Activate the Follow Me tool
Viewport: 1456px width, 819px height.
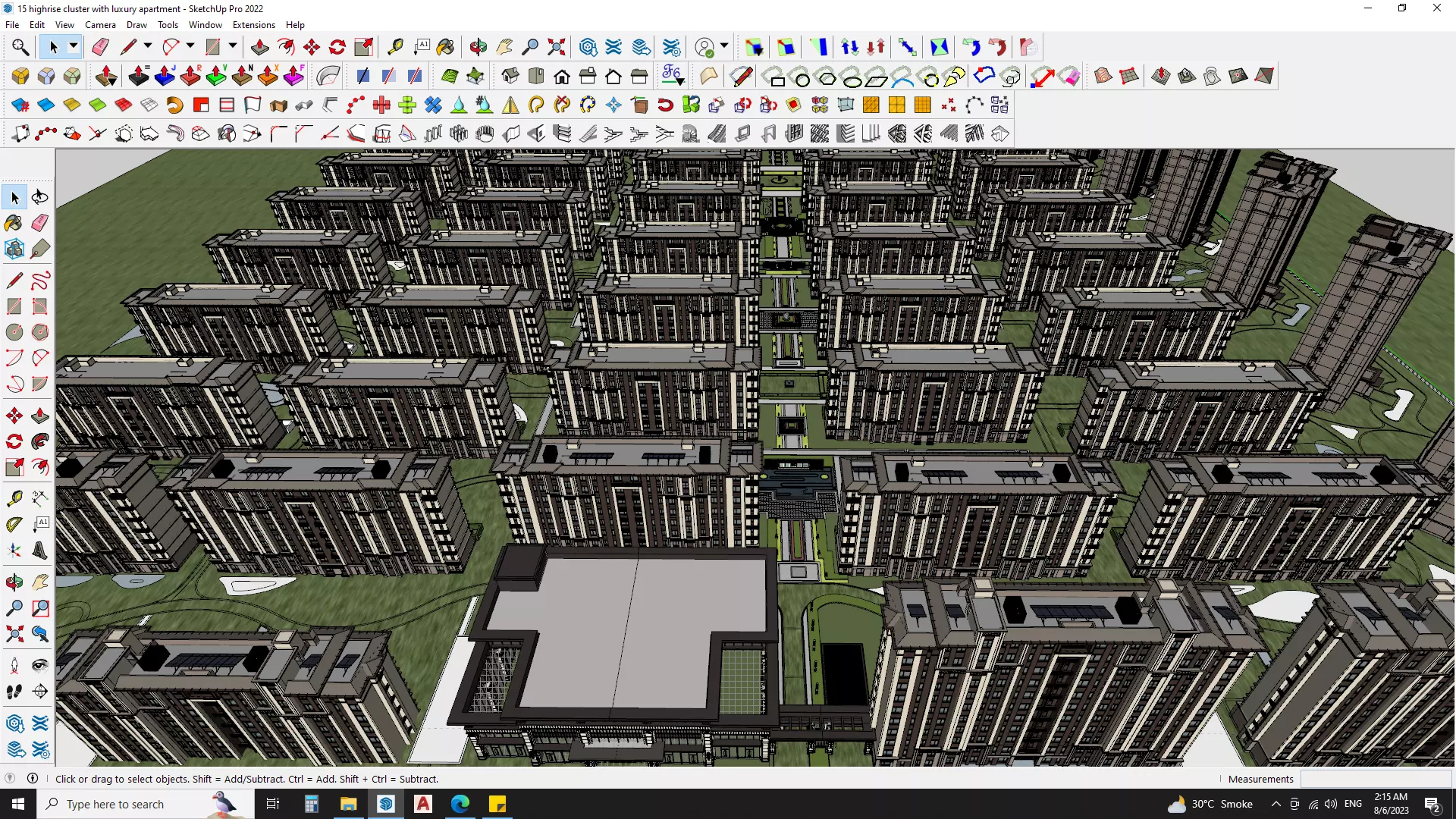tap(40, 441)
